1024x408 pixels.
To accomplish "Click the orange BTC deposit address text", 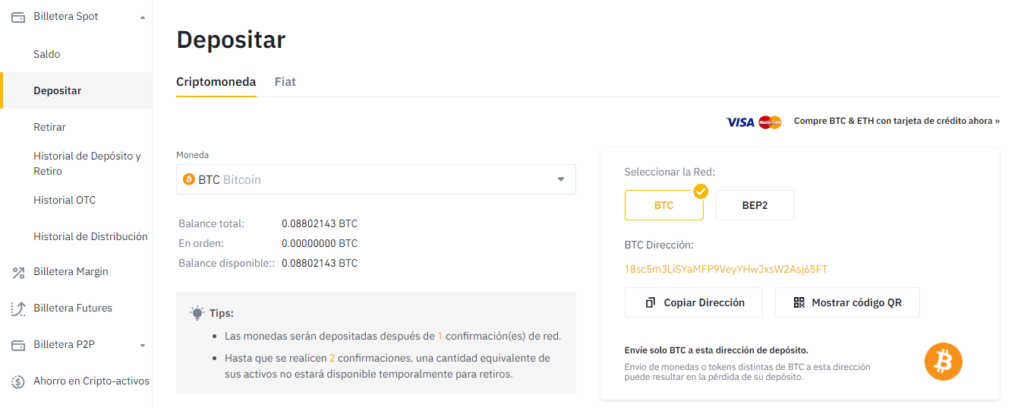I will (726, 269).
